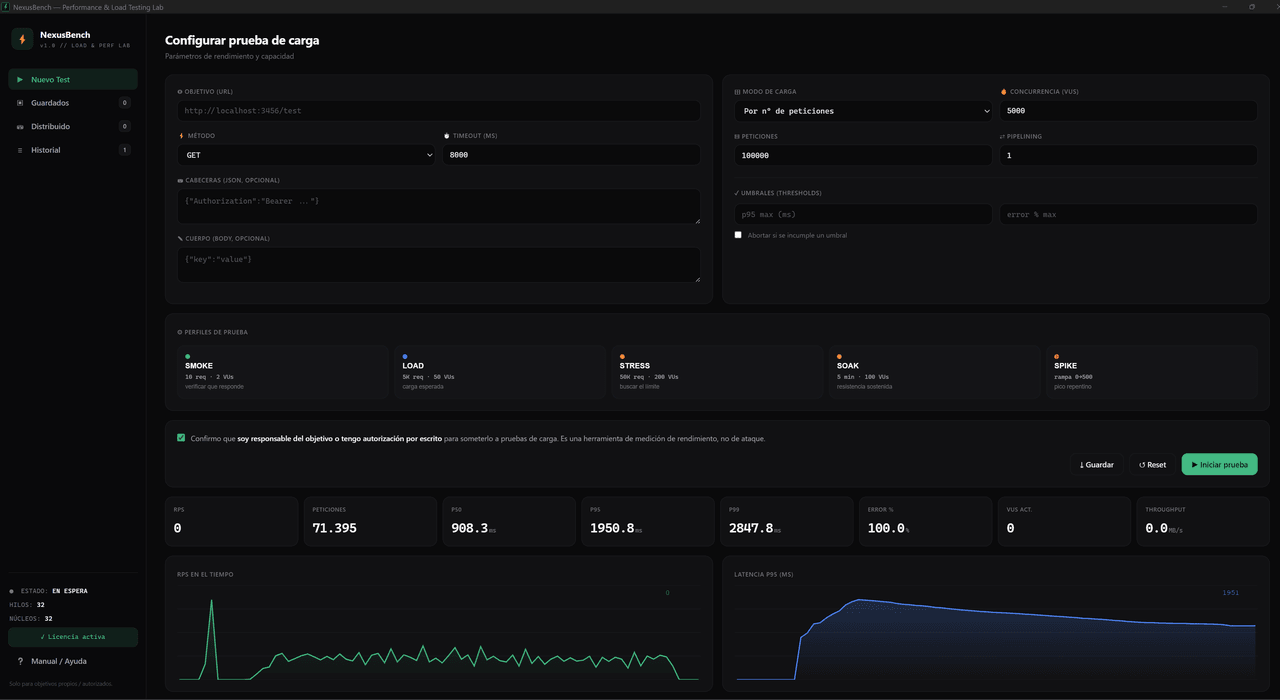
Task: Click the window maximize/restore button
Action: [x=1252, y=7]
